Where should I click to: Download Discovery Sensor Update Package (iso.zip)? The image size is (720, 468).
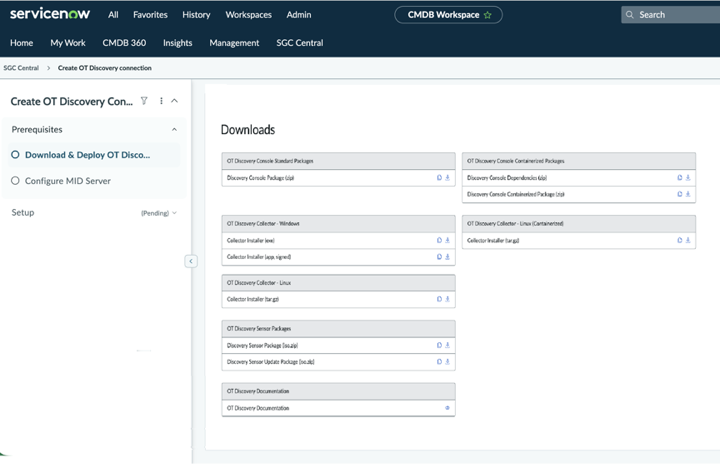[447, 361]
